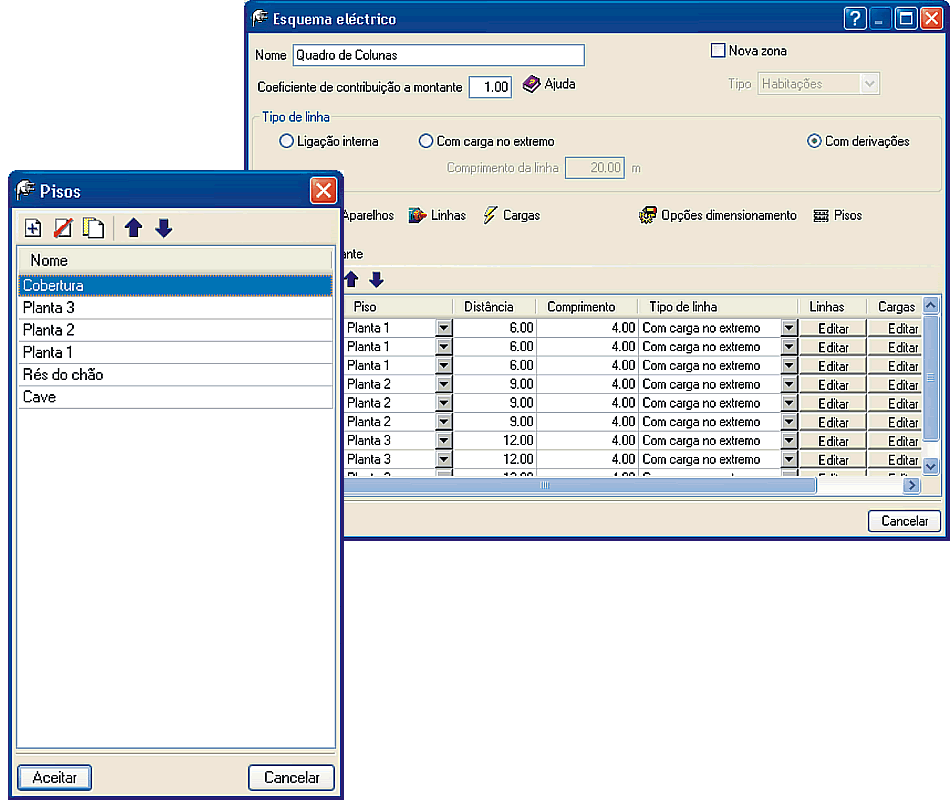Delete the selected floor in Pisos dialog
Screen dimensions: 950x800
click(63, 228)
